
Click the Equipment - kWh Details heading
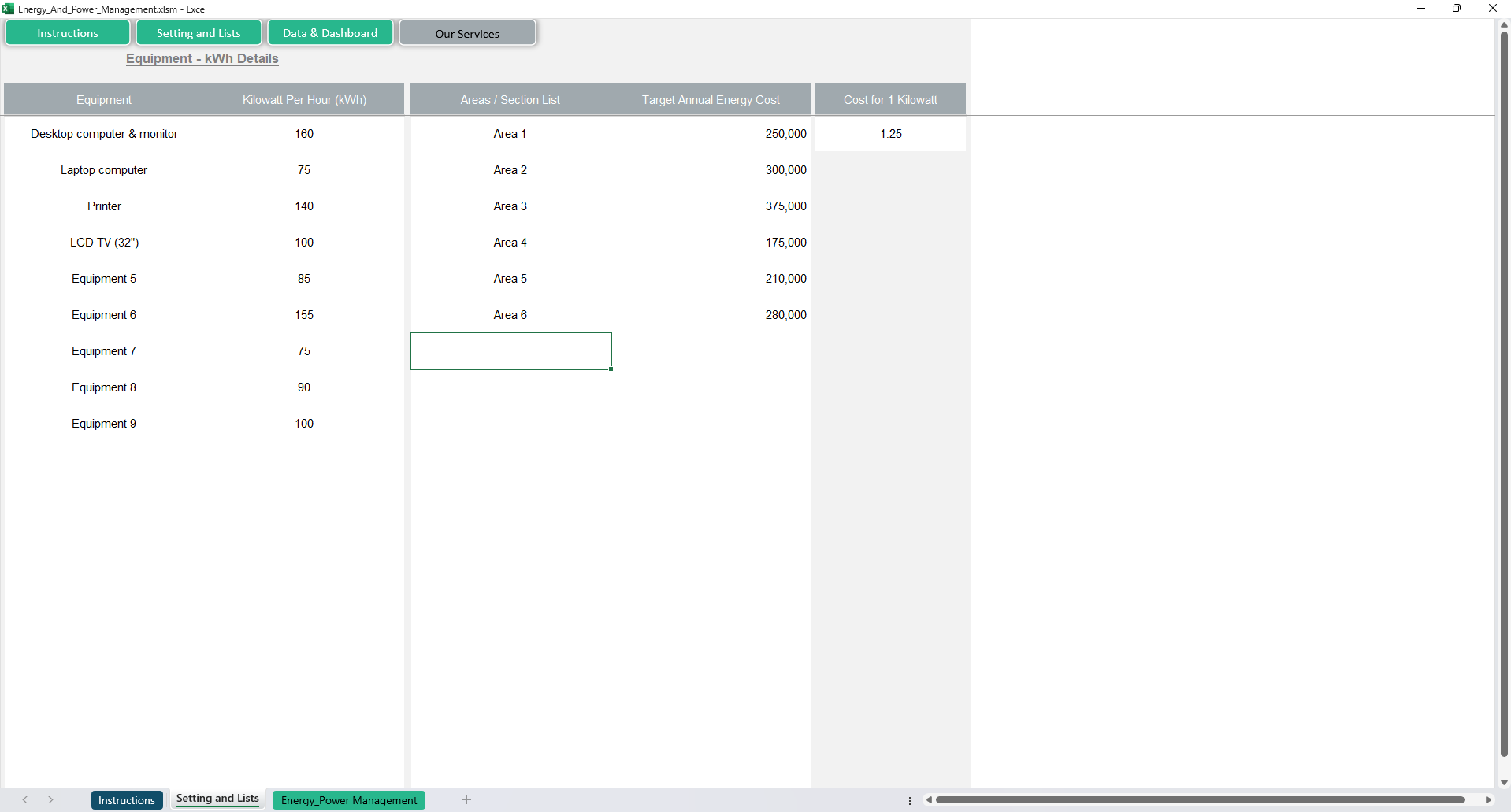tap(202, 58)
